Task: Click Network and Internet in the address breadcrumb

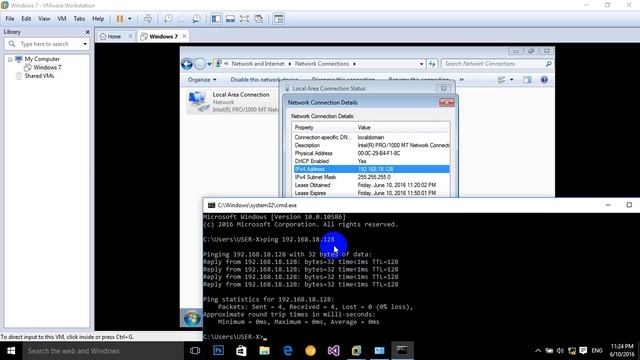Action: pyautogui.click(x=258, y=64)
